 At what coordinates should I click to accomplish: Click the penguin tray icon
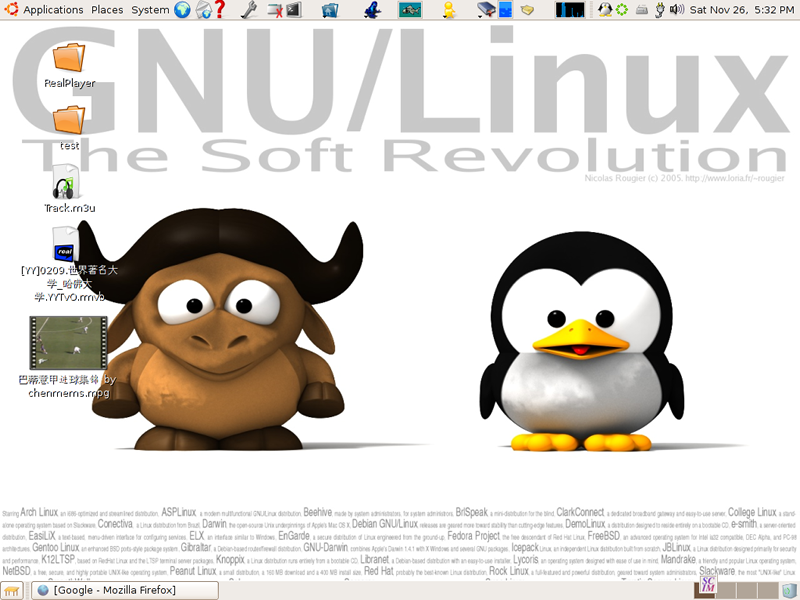pyautogui.click(x=605, y=10)
